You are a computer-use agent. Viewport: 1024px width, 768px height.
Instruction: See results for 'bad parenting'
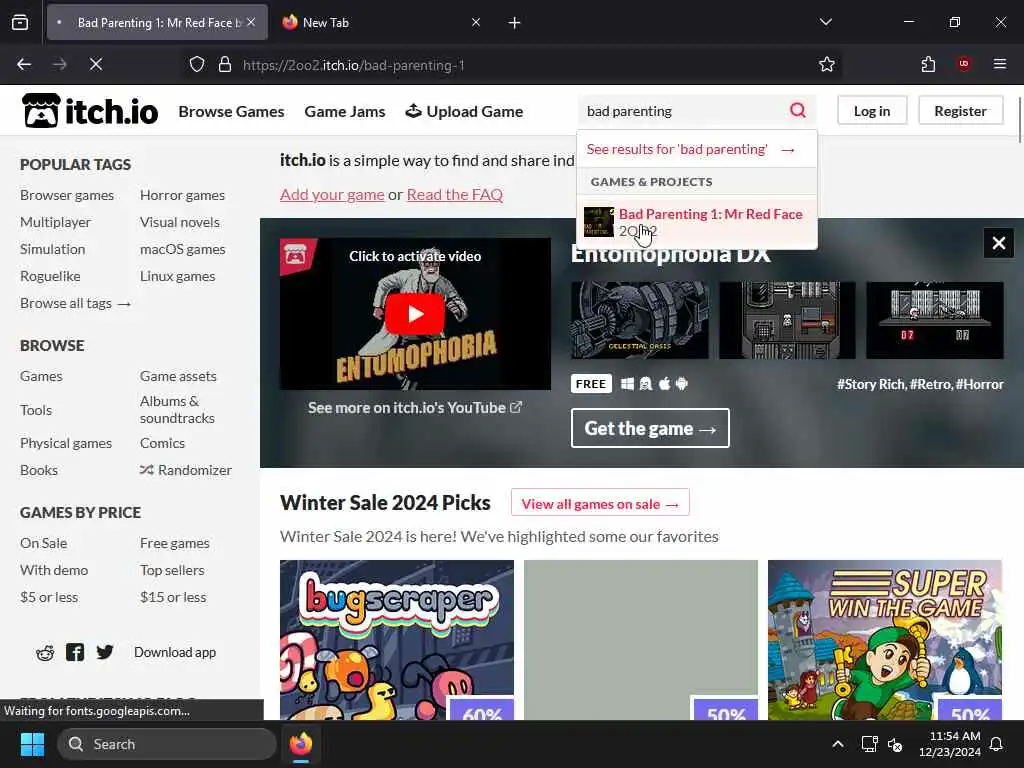(697, 149)
